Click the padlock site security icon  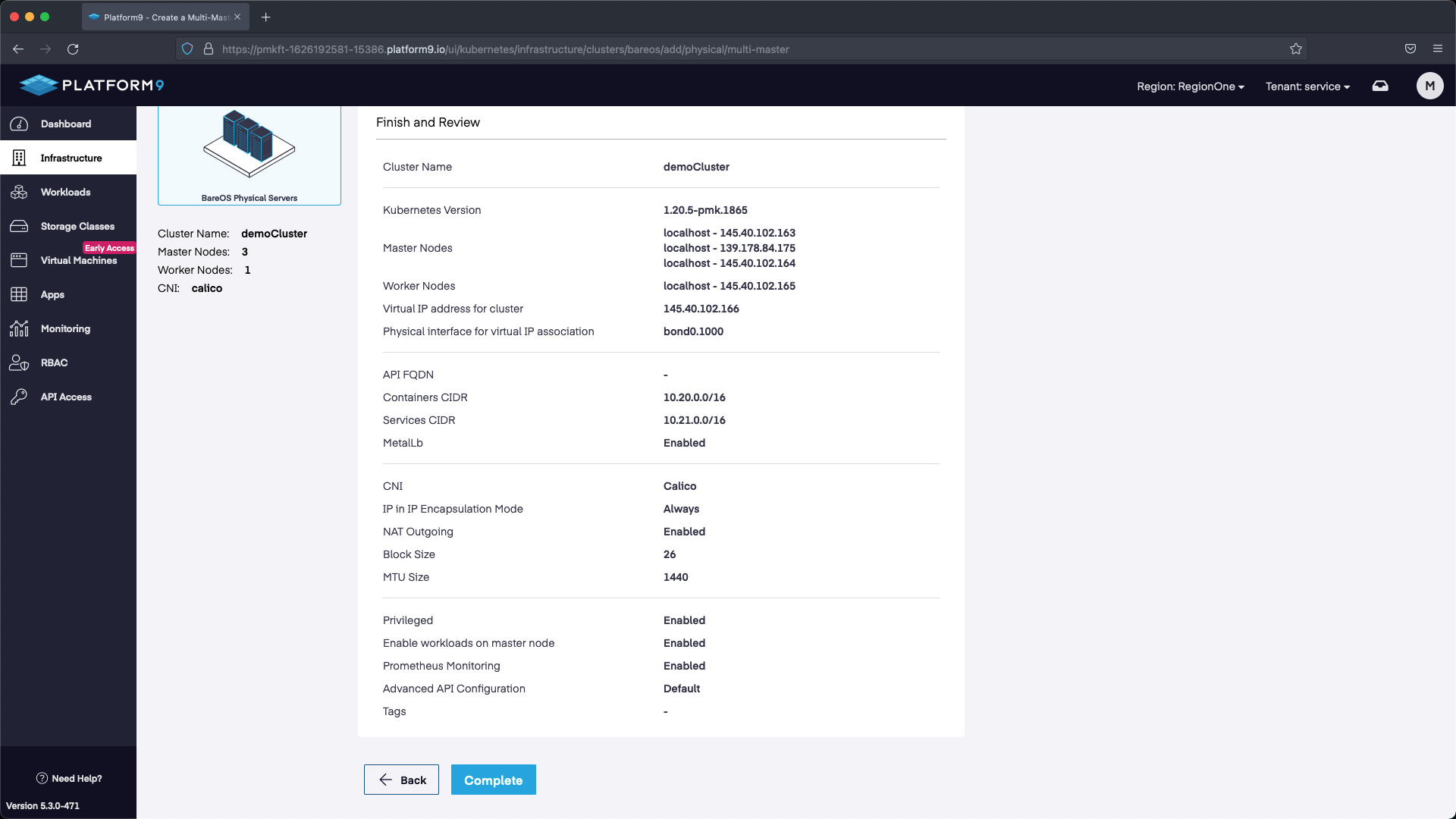[x=209, y=49]
